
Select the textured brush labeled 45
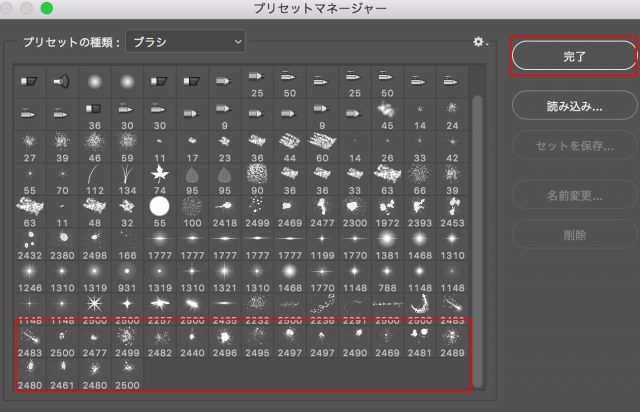click(384, 112)
